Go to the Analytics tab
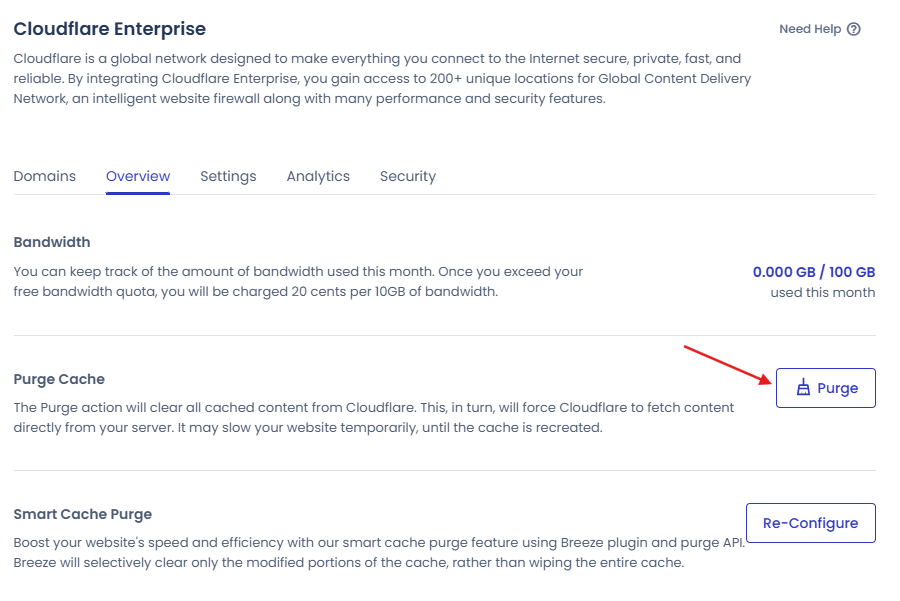Image resolution: width=900 pixels, height=601 pixels. 318,176
